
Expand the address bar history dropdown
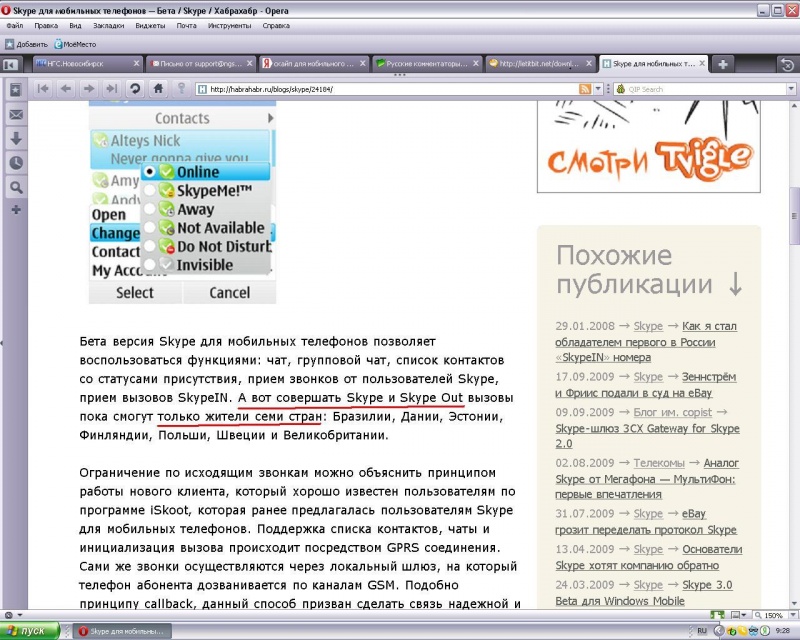(598, 89)
